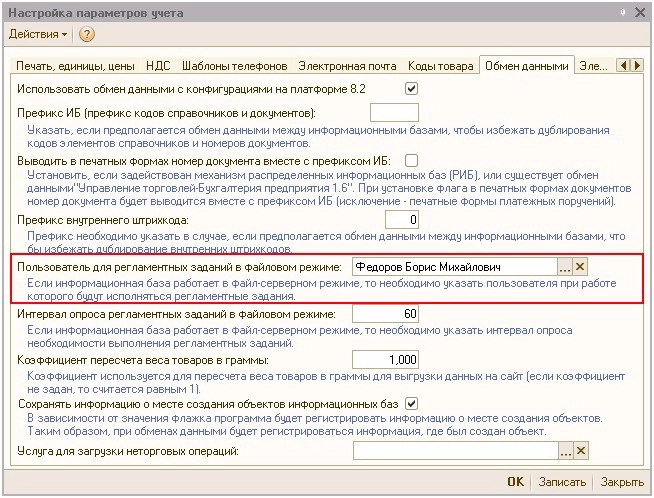
Task: Toggle data exchange with platform 8.2 checkbox
Action: (410, 88)
